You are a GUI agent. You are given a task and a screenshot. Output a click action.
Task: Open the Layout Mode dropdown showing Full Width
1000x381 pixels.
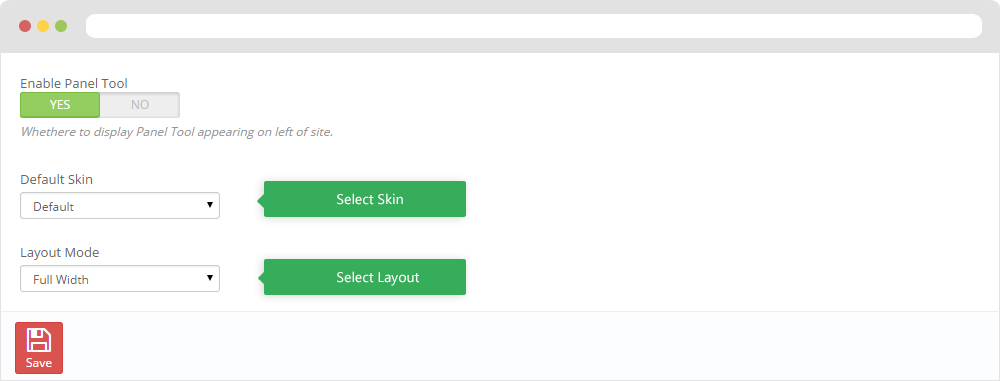tap(120, 279)
